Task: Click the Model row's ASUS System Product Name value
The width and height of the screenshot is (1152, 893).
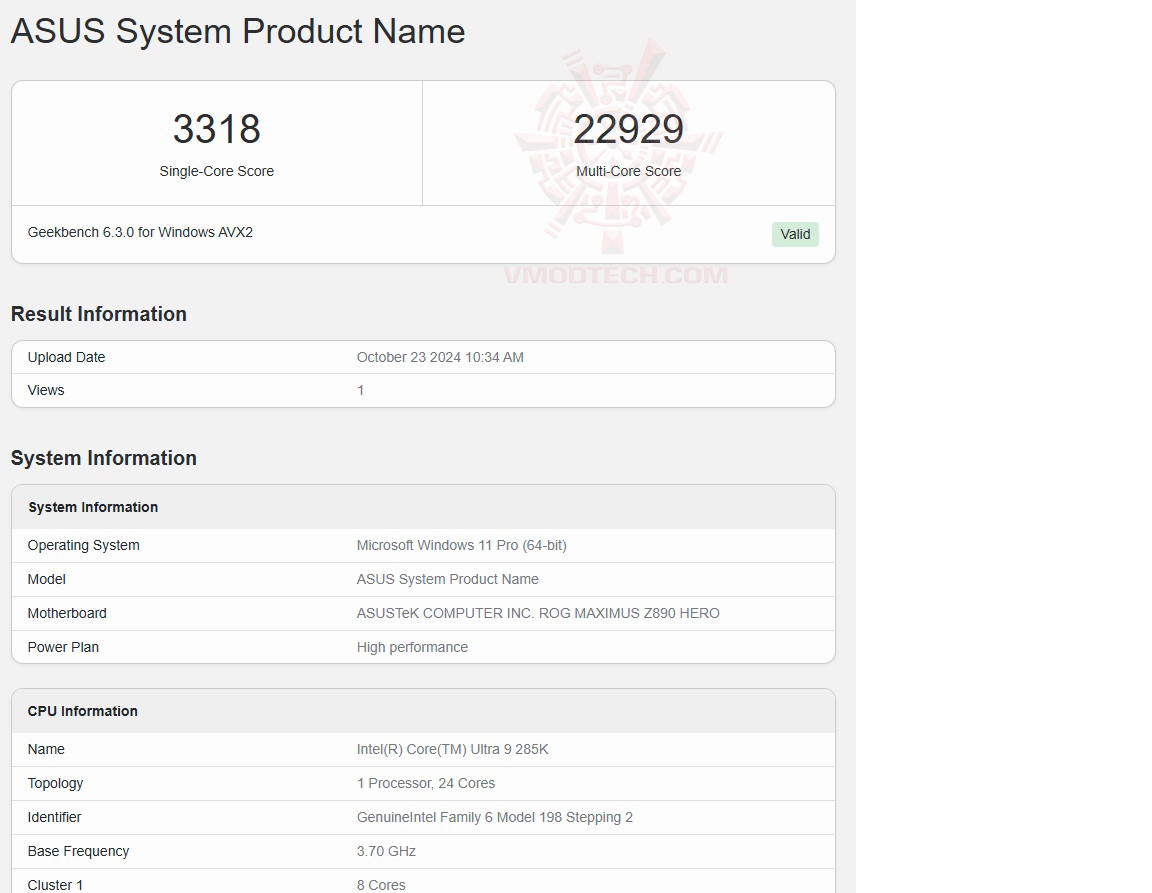Action: pos(447,579)
